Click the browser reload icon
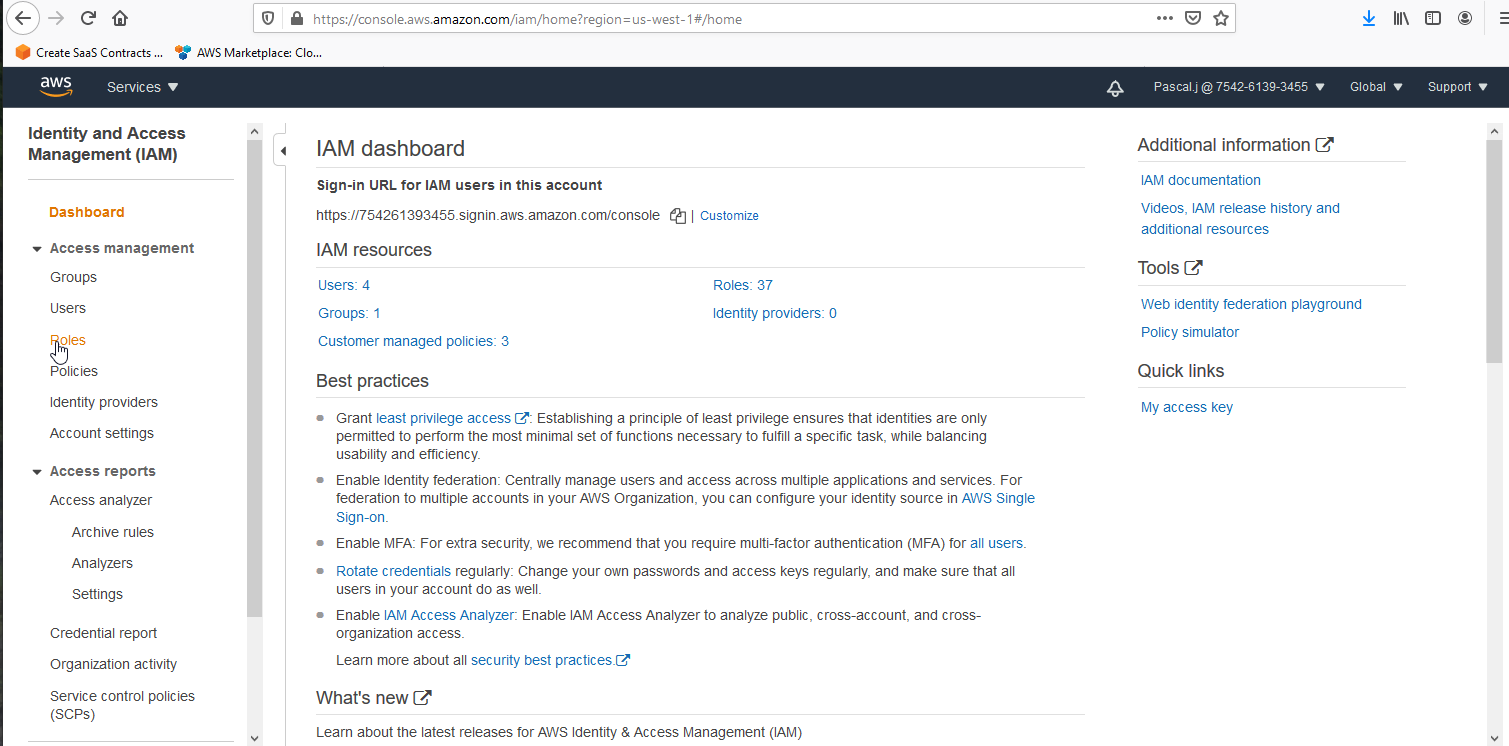1509x746 pixels. coord(87,18)
